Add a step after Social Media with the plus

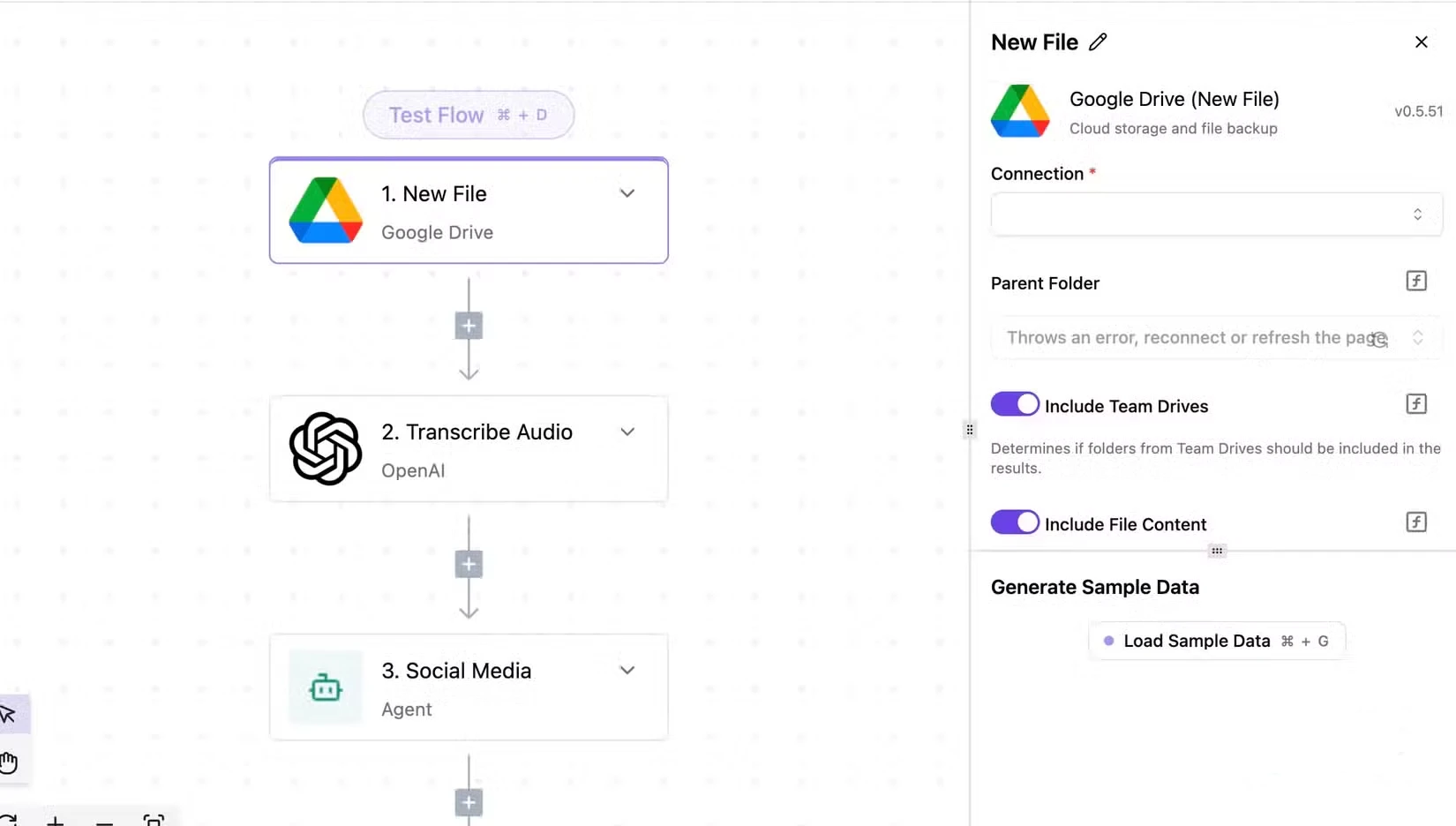[x=469, y=802]
